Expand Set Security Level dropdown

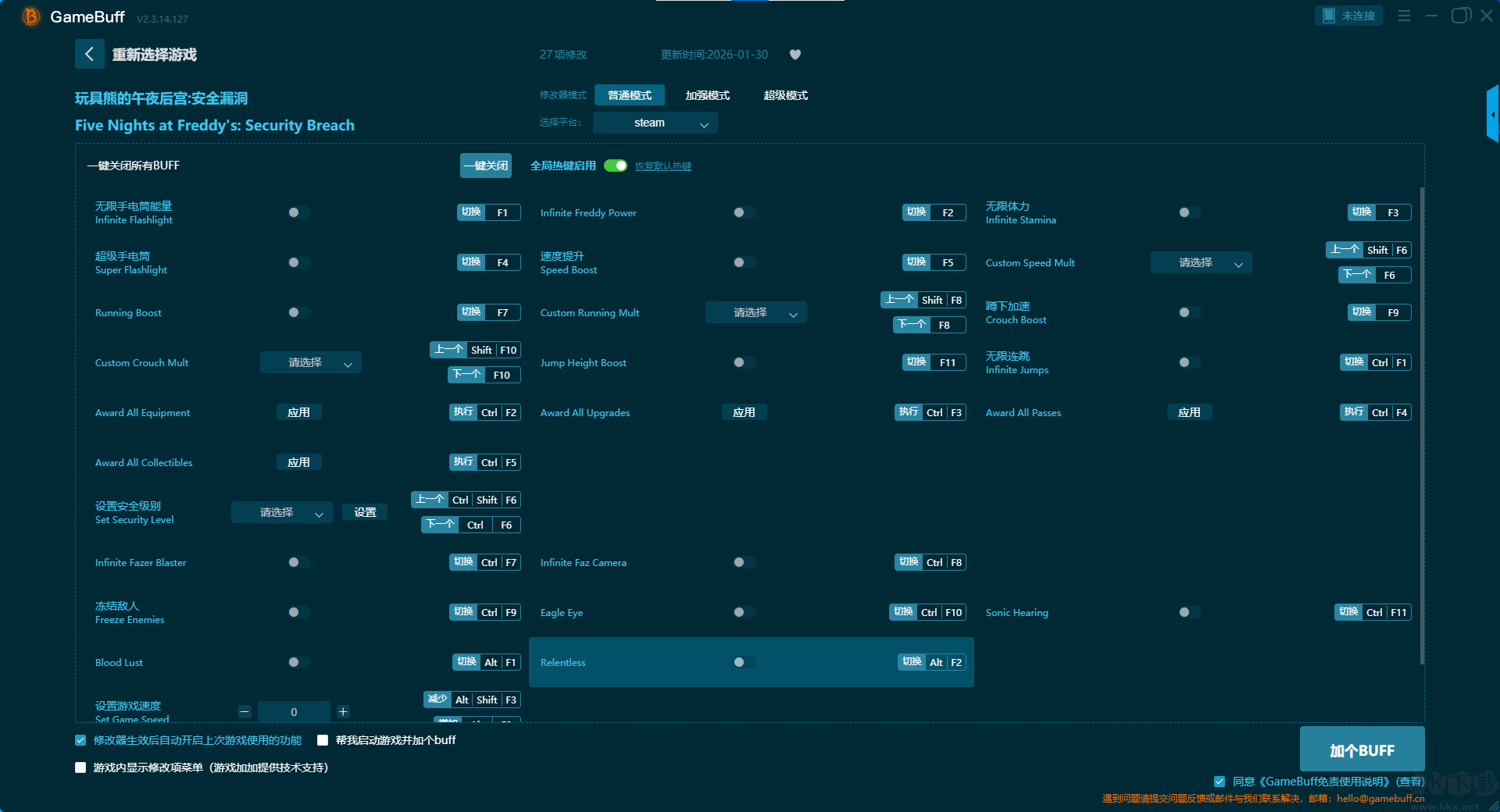click(282, 512)
